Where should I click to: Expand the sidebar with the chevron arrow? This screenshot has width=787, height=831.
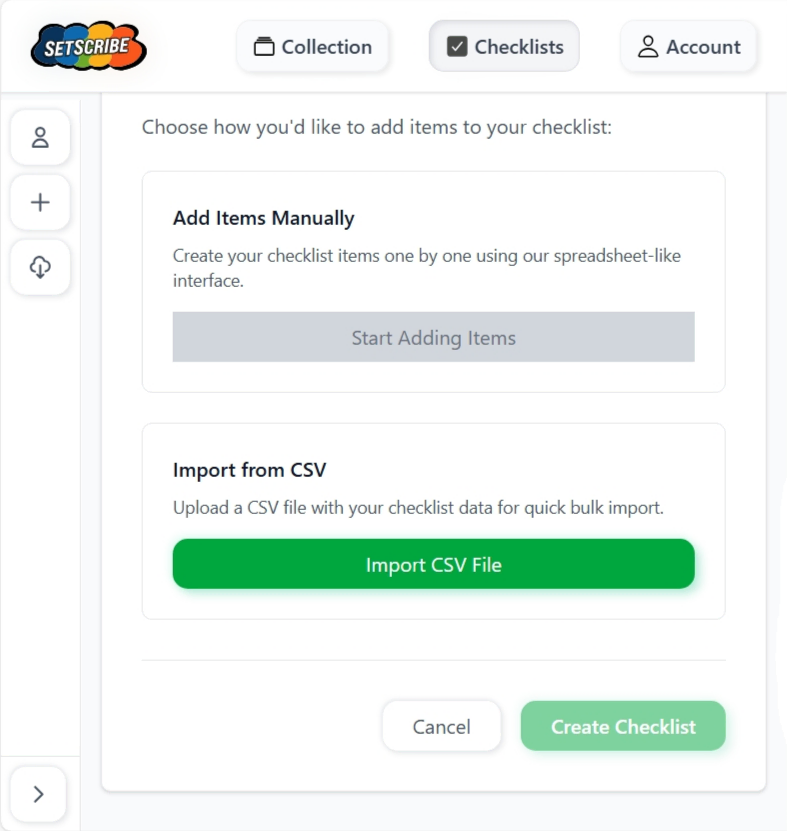click(x=39, y=794)
